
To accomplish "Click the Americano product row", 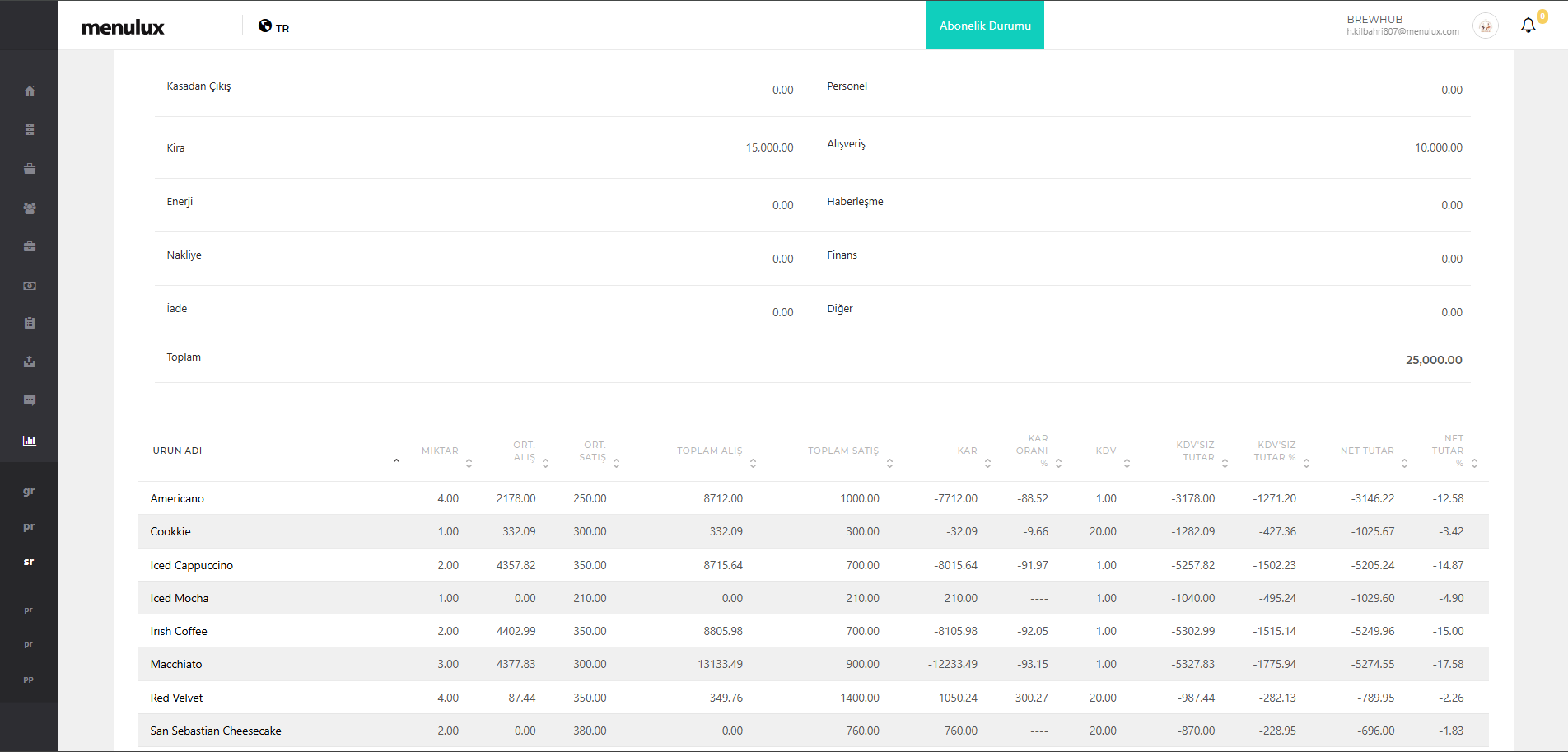I will pyautogui.click(x=177, y=498).
